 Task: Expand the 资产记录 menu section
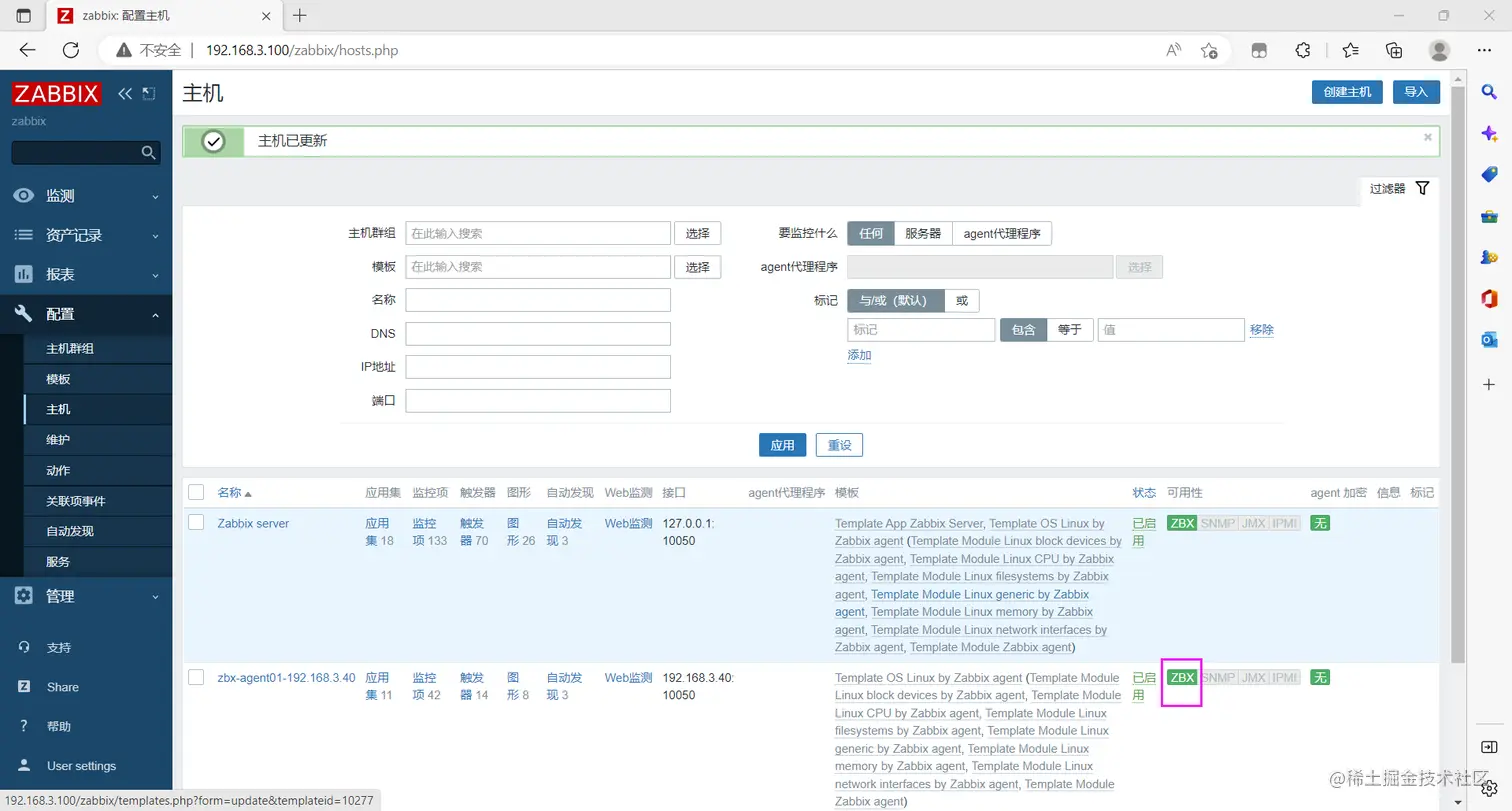pyautogui.click(x=86, y=235)
